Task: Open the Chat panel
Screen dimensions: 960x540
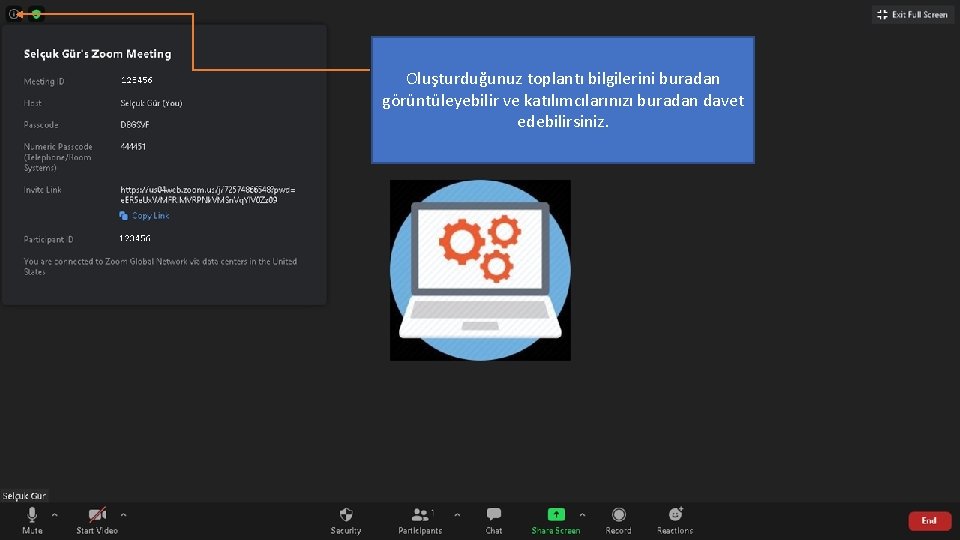Action: coord(494,521)
